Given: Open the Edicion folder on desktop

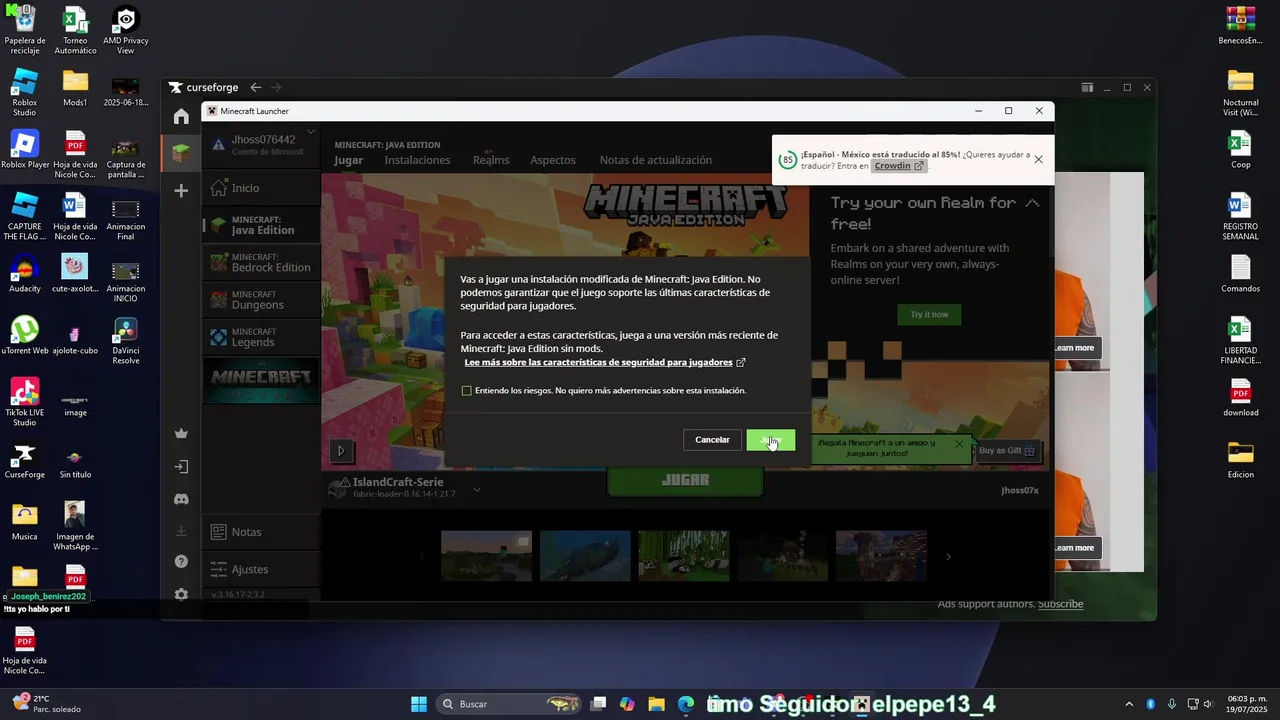Looking at the screenshot, I should [1240, 460].
